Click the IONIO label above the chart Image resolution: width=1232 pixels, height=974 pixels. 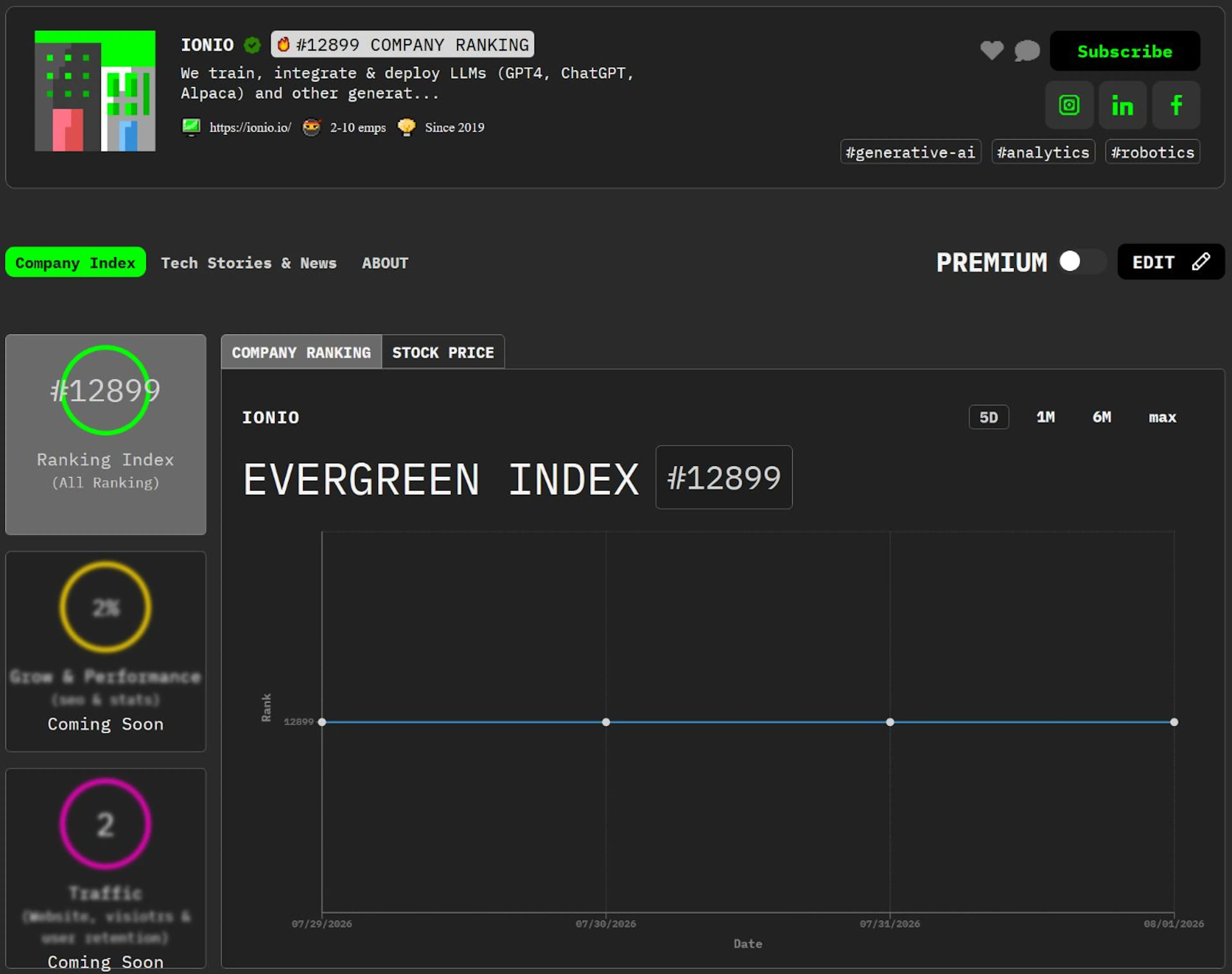click(x=270, y=417)
